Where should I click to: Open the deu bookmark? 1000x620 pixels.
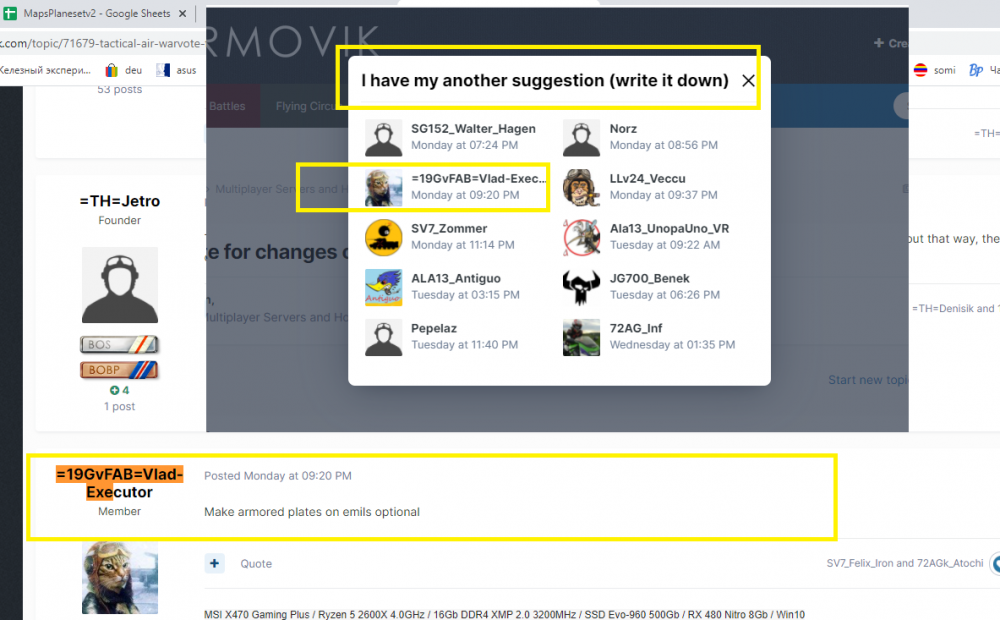tap(123, 70)
